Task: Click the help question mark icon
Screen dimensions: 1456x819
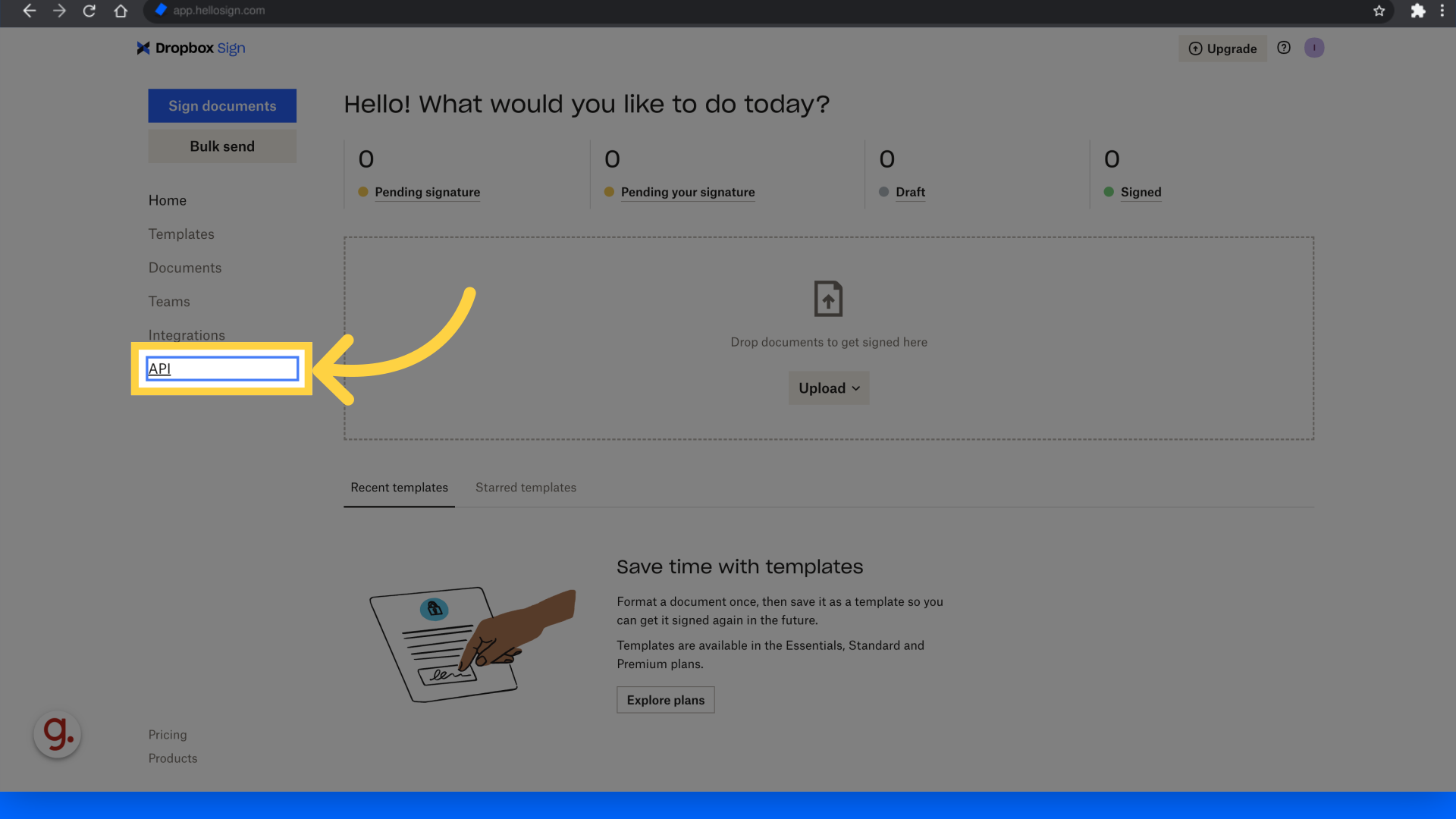Action: click(1283, 48)
